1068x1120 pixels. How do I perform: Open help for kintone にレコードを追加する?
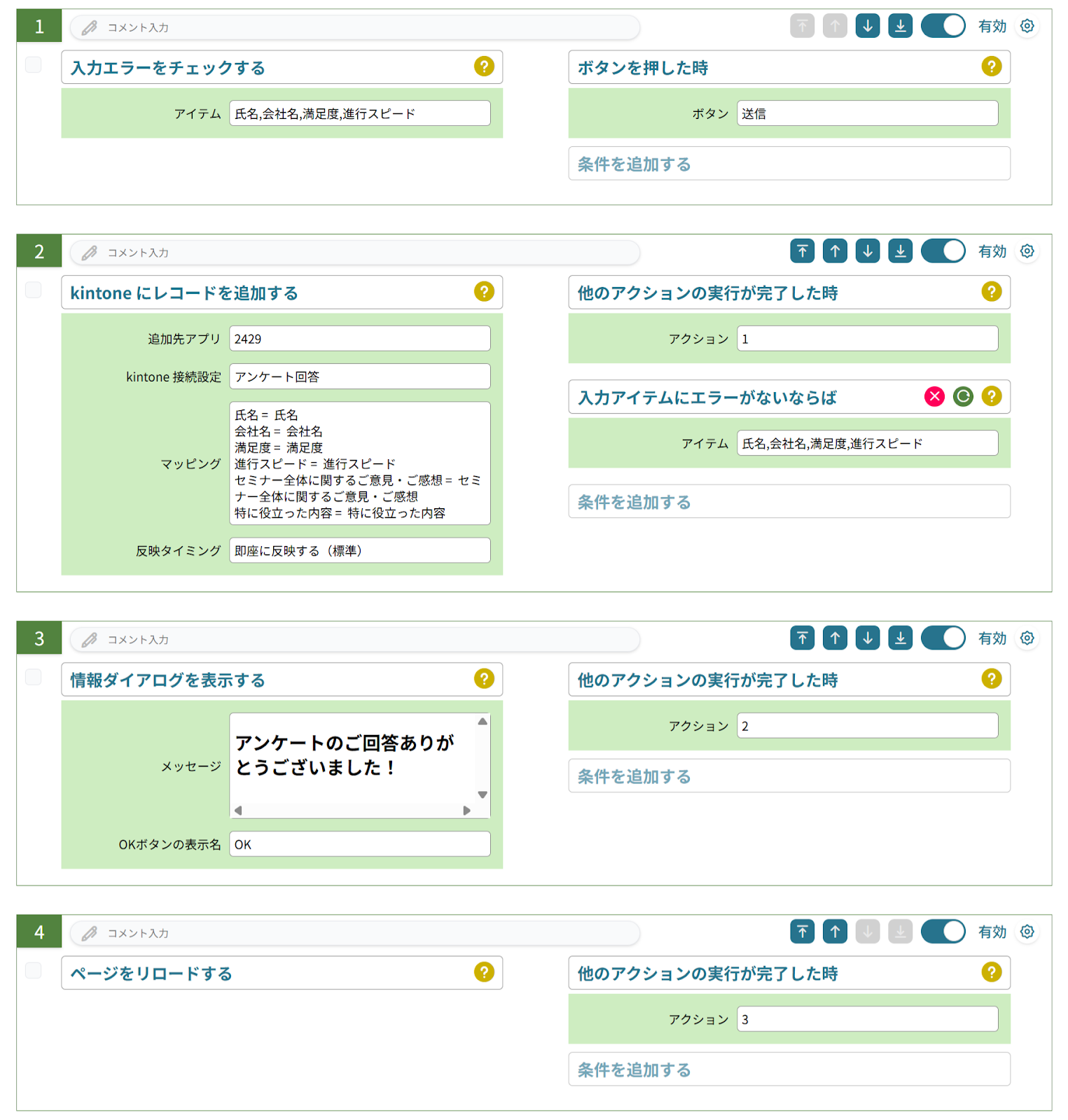[x=484, y=291]
